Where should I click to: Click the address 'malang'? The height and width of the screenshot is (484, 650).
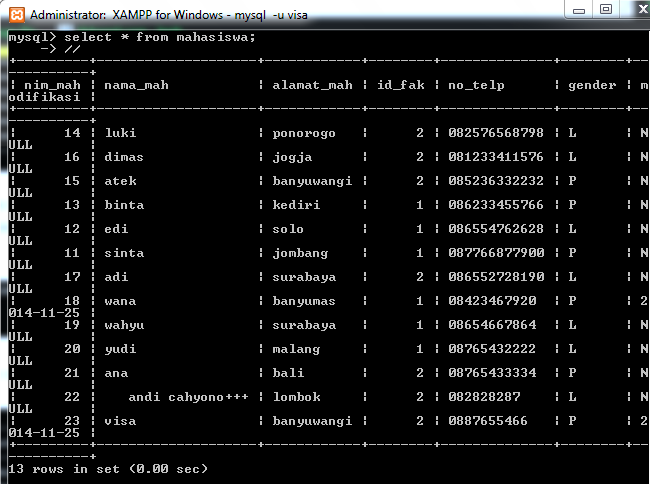296,350
